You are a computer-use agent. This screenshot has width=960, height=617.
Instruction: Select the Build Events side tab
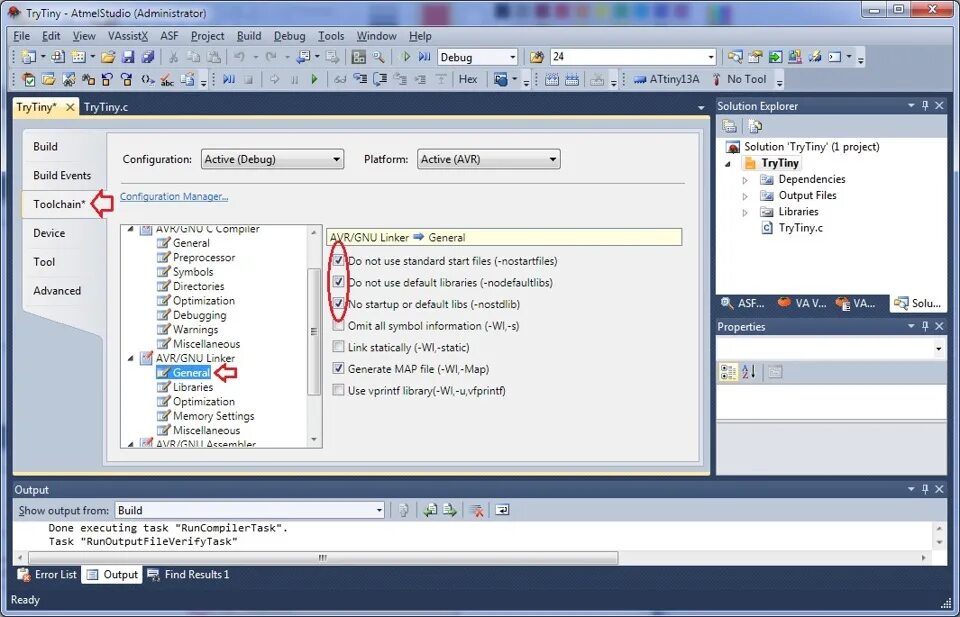pyautogui.click(x=62, y=175)
